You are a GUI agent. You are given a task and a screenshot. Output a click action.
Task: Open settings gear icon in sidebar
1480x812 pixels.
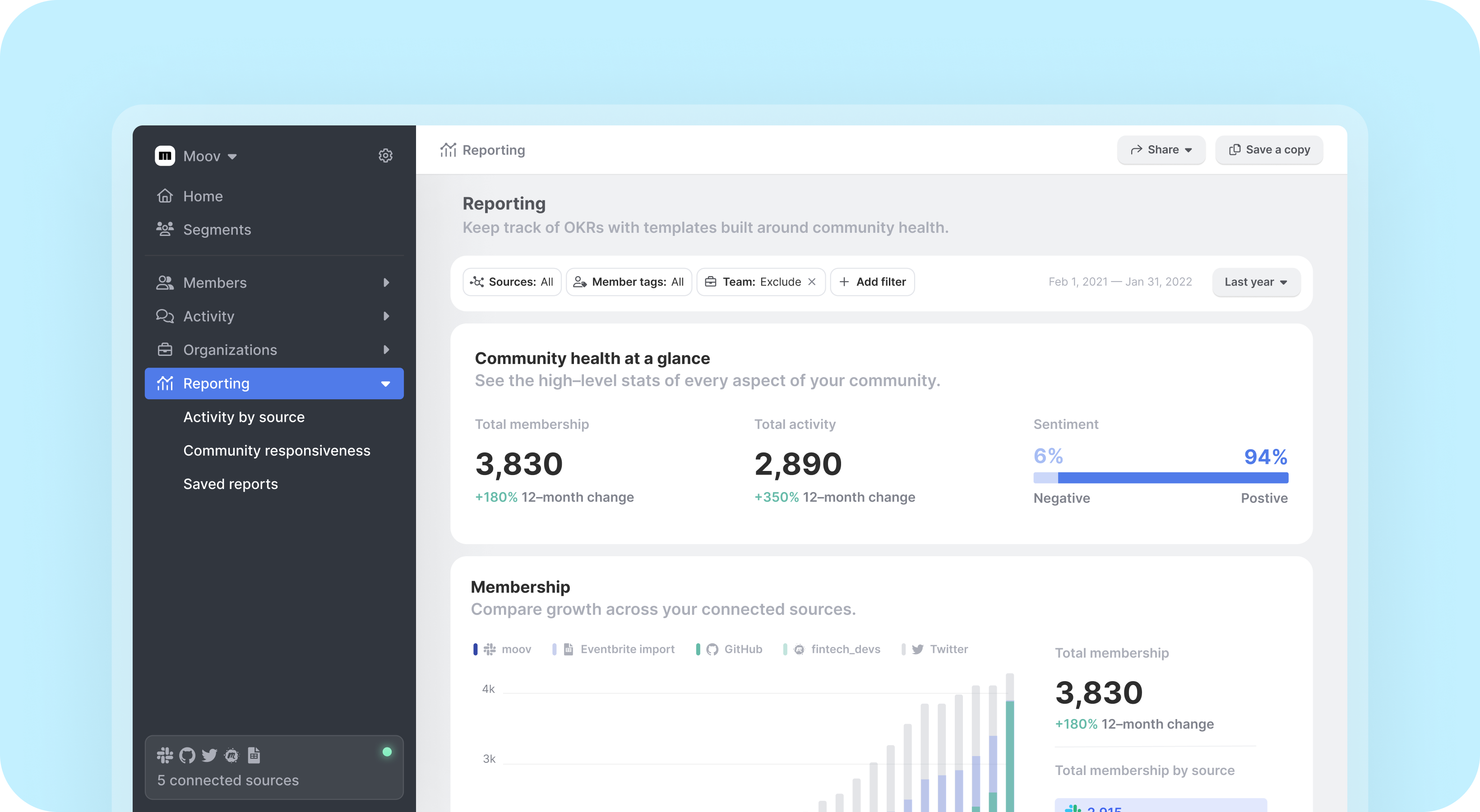click(x=385, y=156)
